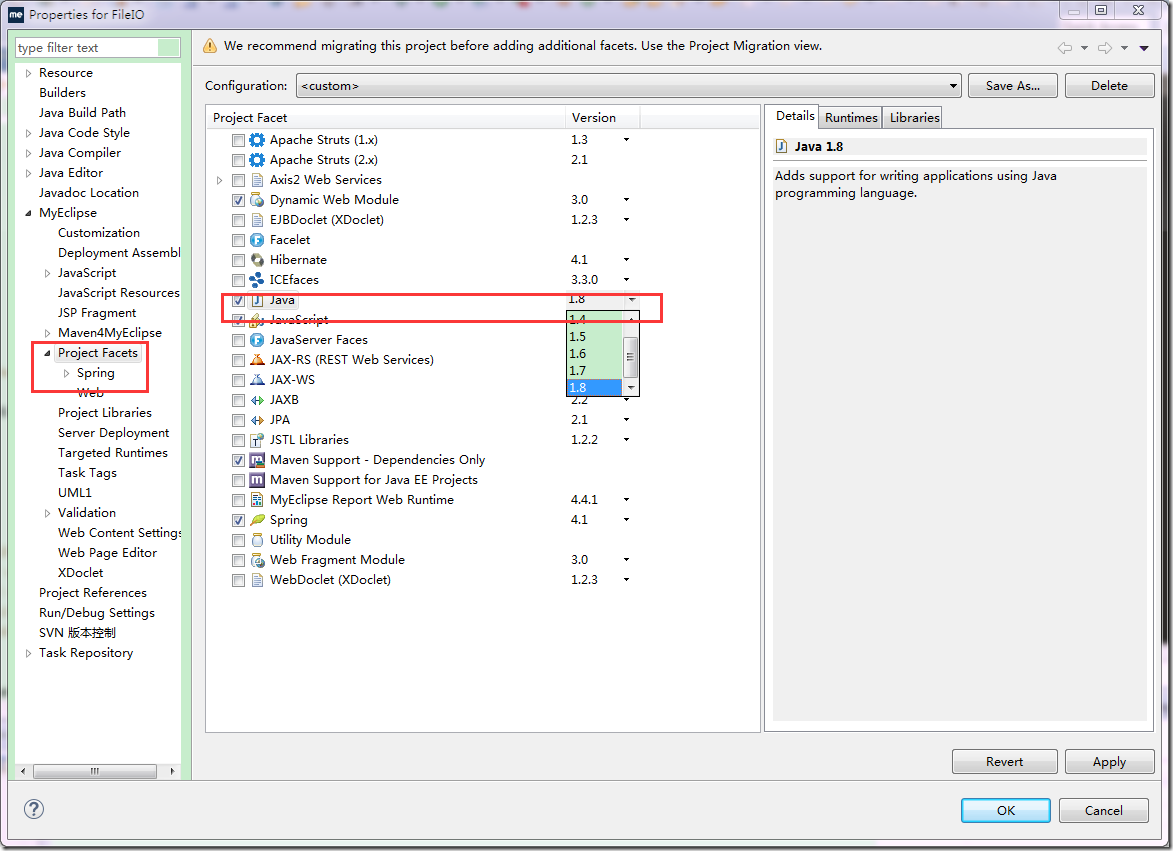Click the JAX-RS (REST Web Services) icon

coord(257,360)
